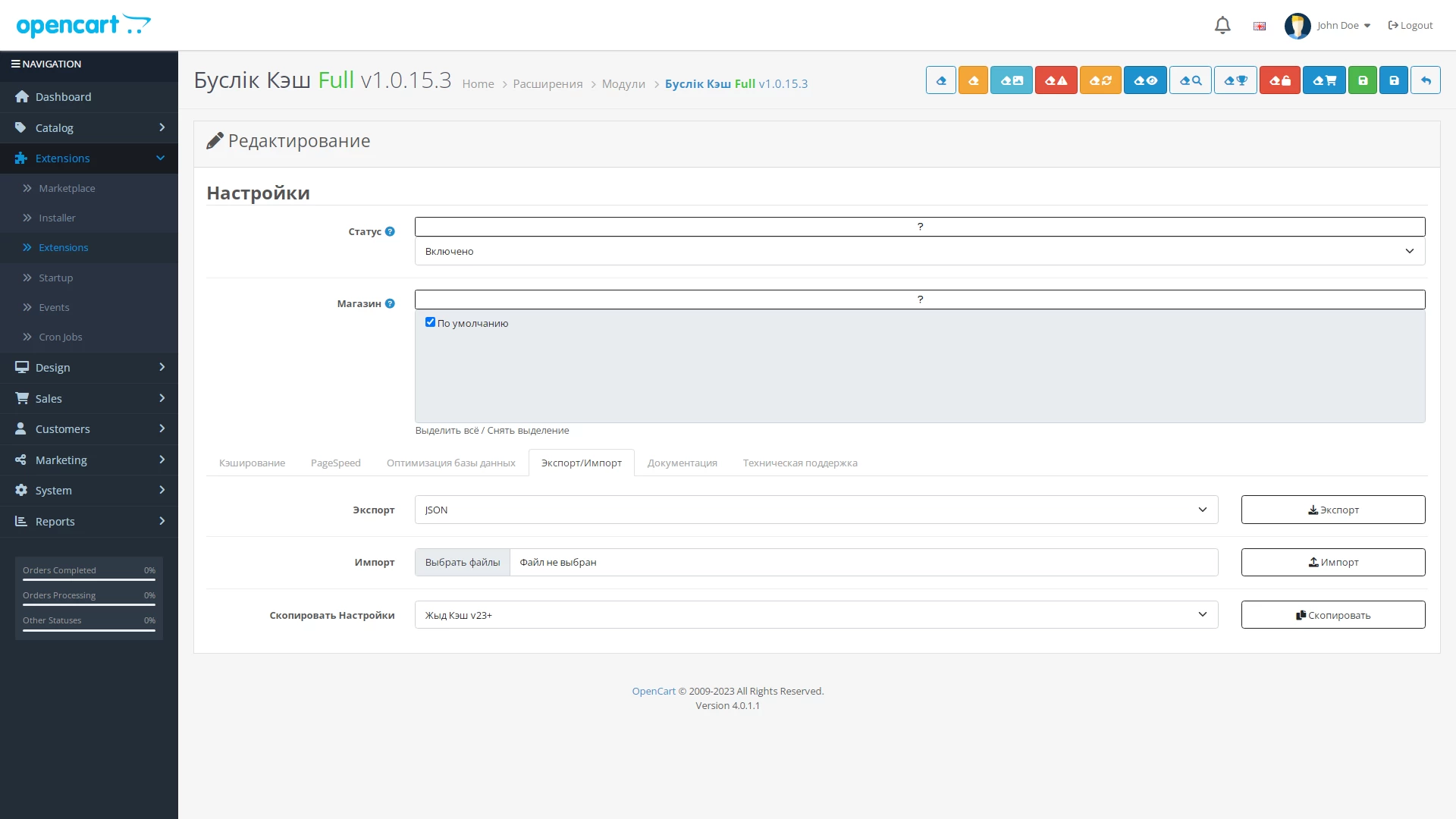Open the Статус dropdown showing Включено
The height and width of the screenshot is (819, 1456).
[920, 251]
